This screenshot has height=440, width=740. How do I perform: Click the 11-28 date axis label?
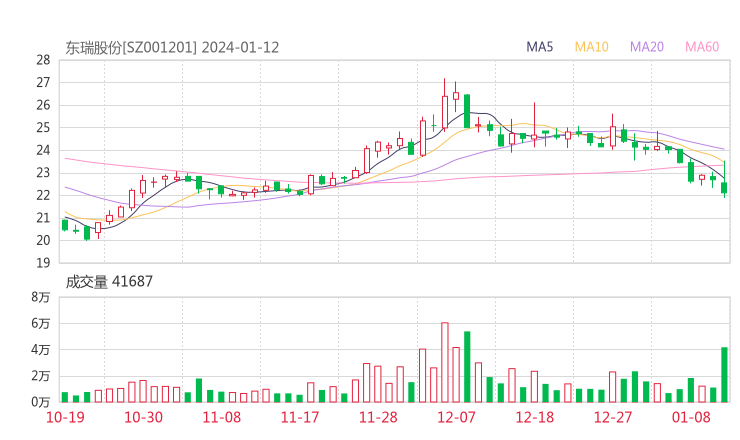pyautogui.click(x=378, y=417)
